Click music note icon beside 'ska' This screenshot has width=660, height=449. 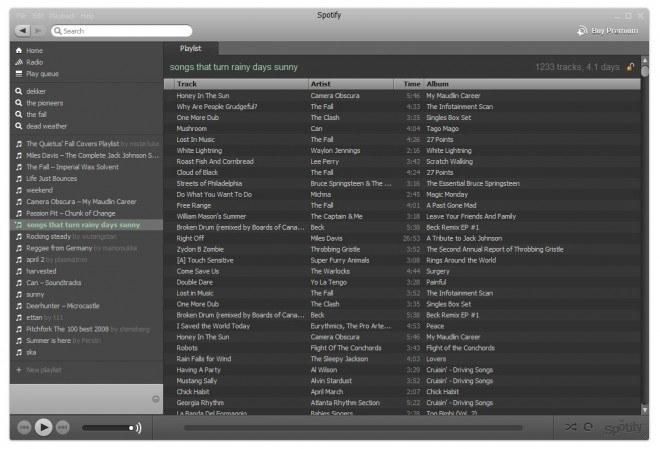19,353
